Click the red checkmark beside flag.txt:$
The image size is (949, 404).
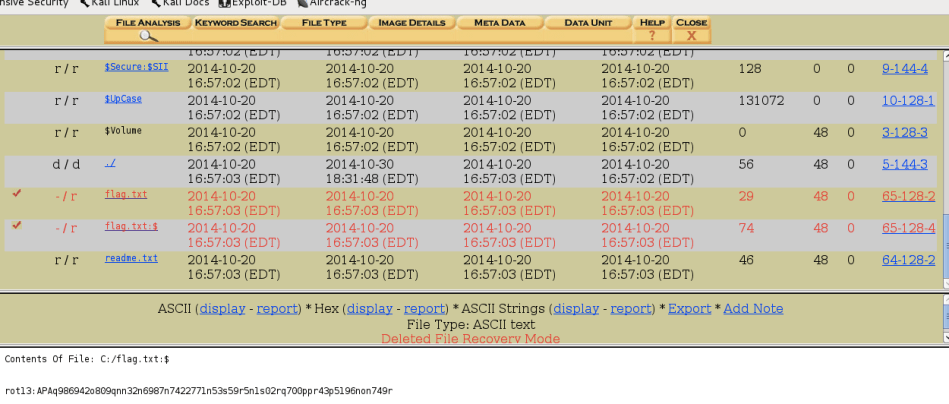16,225
